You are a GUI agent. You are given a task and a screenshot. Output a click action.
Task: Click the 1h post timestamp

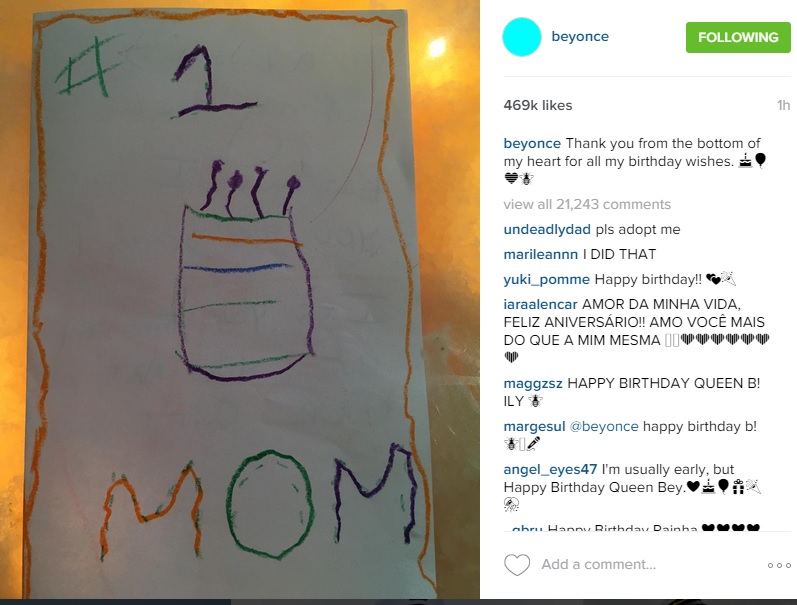[x=783, y=105]
